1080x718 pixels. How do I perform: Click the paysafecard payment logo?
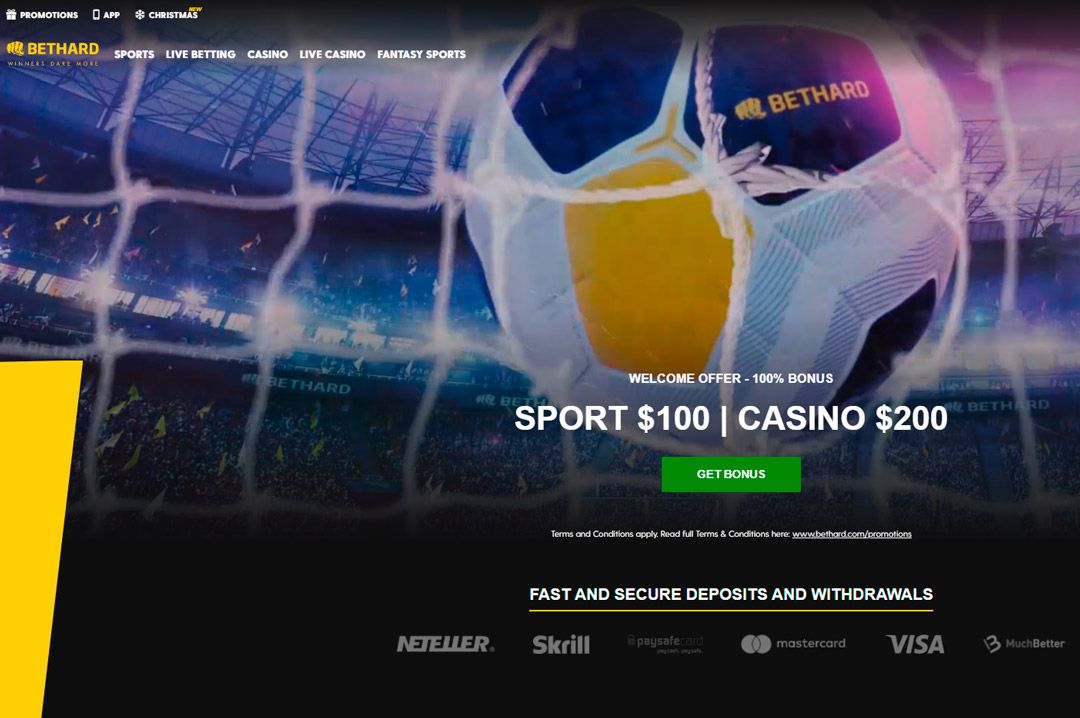[x=665, y=644]
